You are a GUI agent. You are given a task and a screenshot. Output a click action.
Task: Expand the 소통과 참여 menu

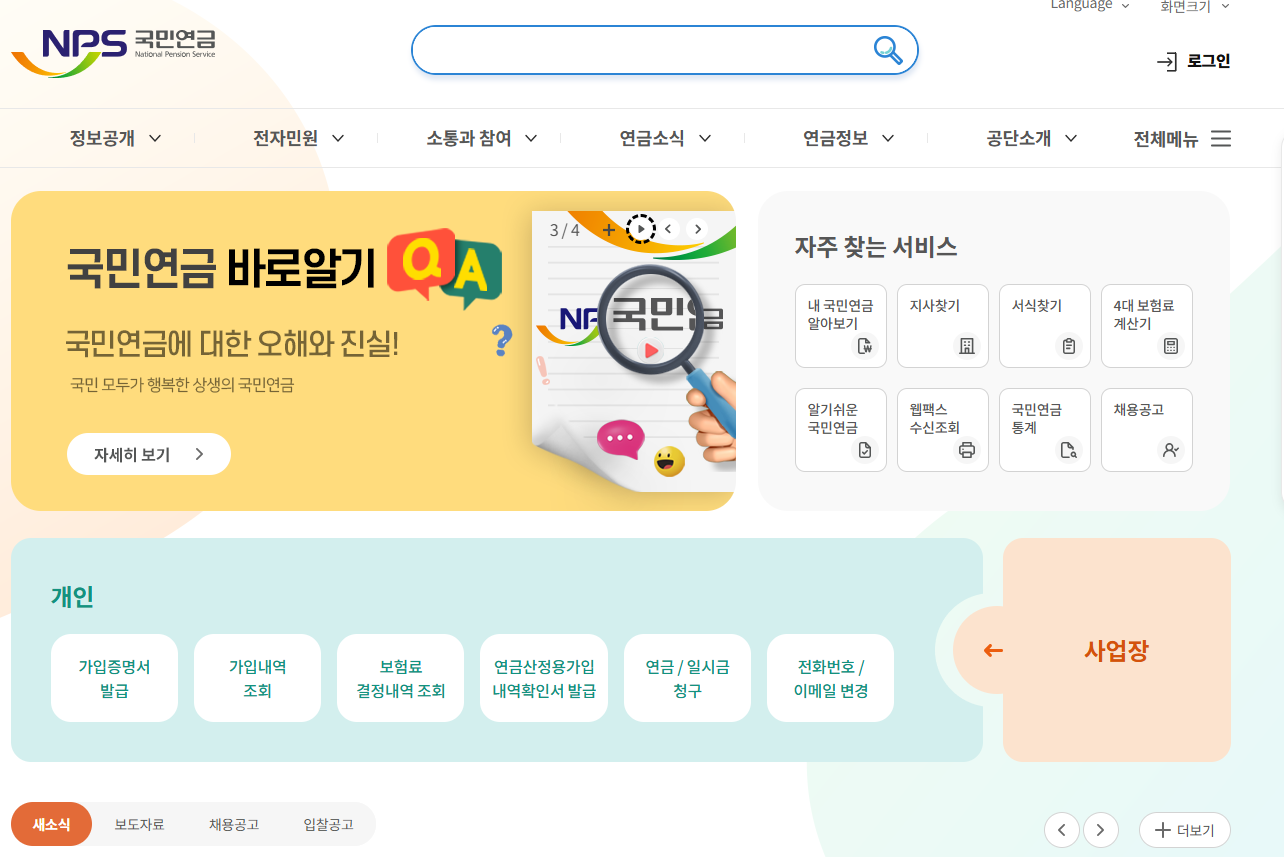tap(481, 138)
